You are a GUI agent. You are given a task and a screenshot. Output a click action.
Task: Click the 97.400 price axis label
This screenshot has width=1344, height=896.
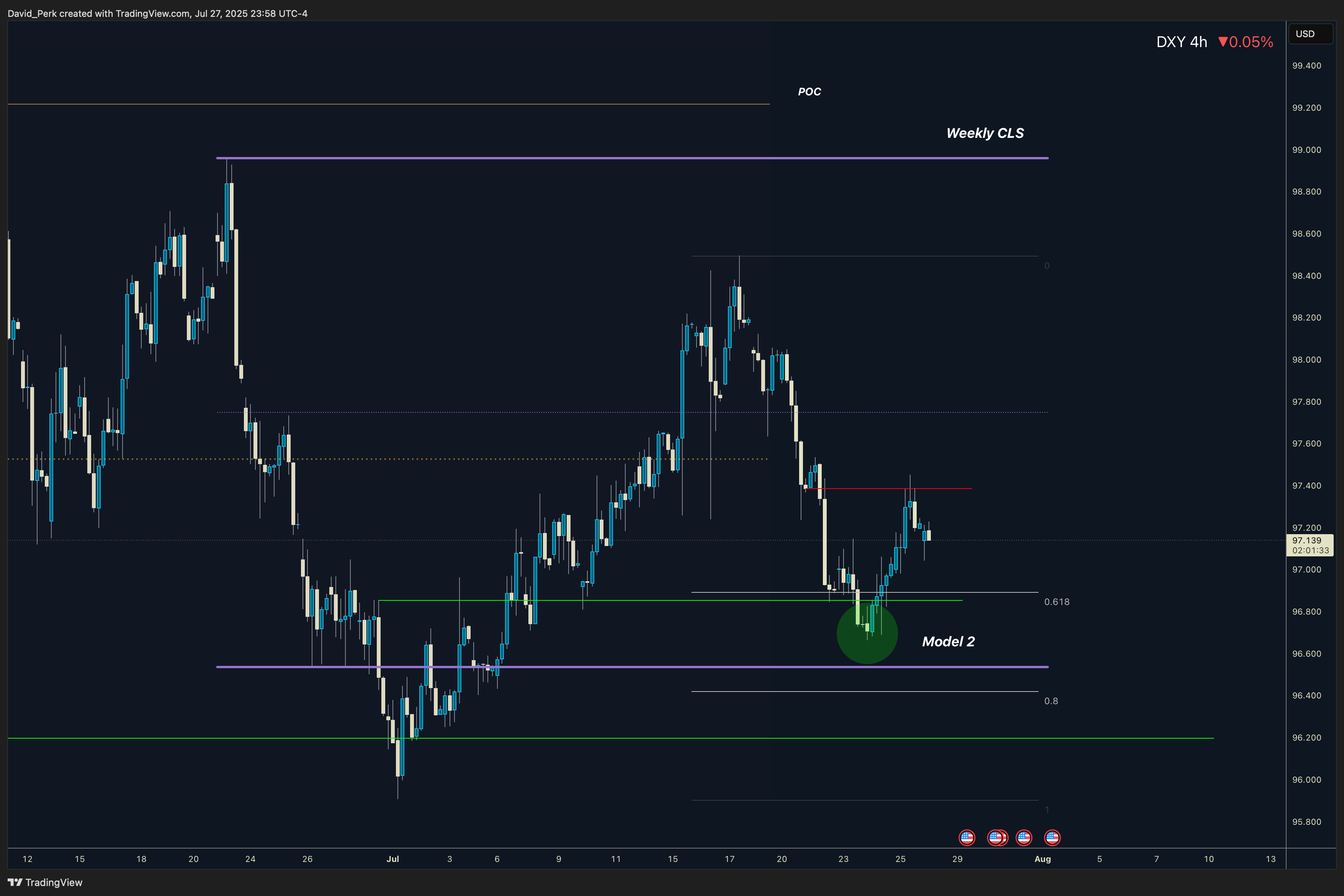[x=1306, y=486]
